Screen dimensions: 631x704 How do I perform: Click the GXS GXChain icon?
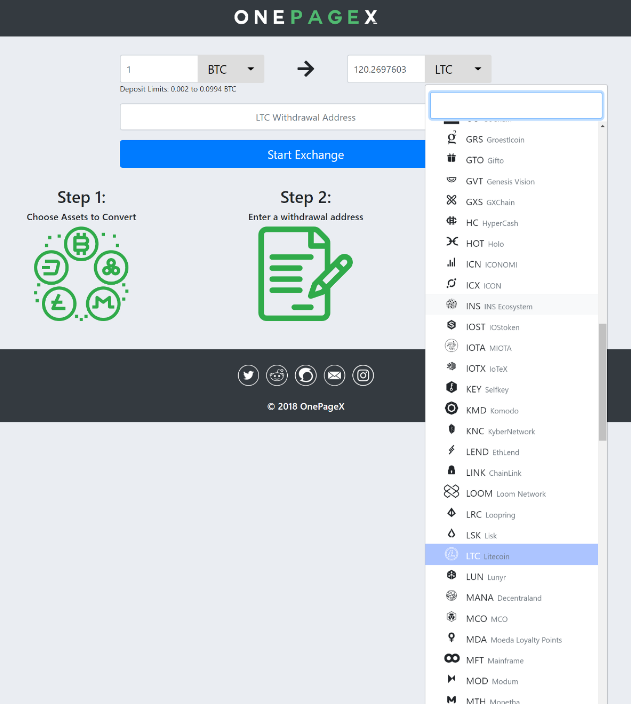(x=451, y=200)
